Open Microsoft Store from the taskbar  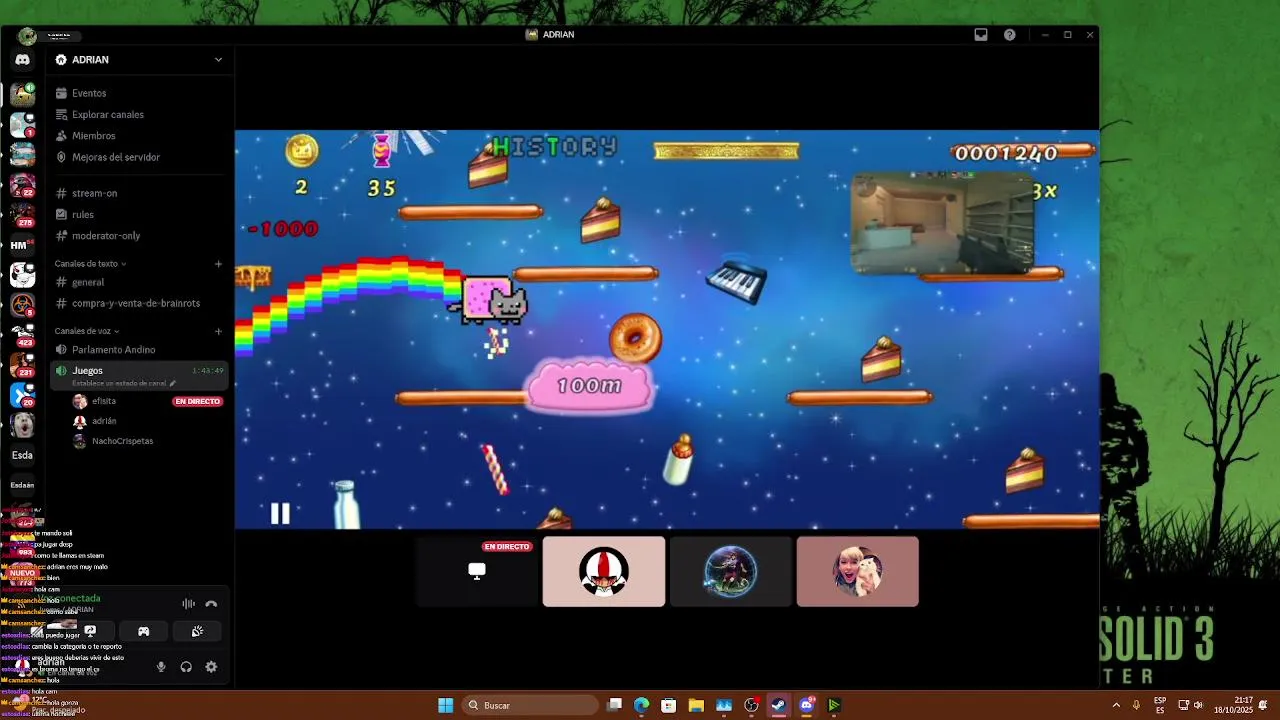pos(669,705)
